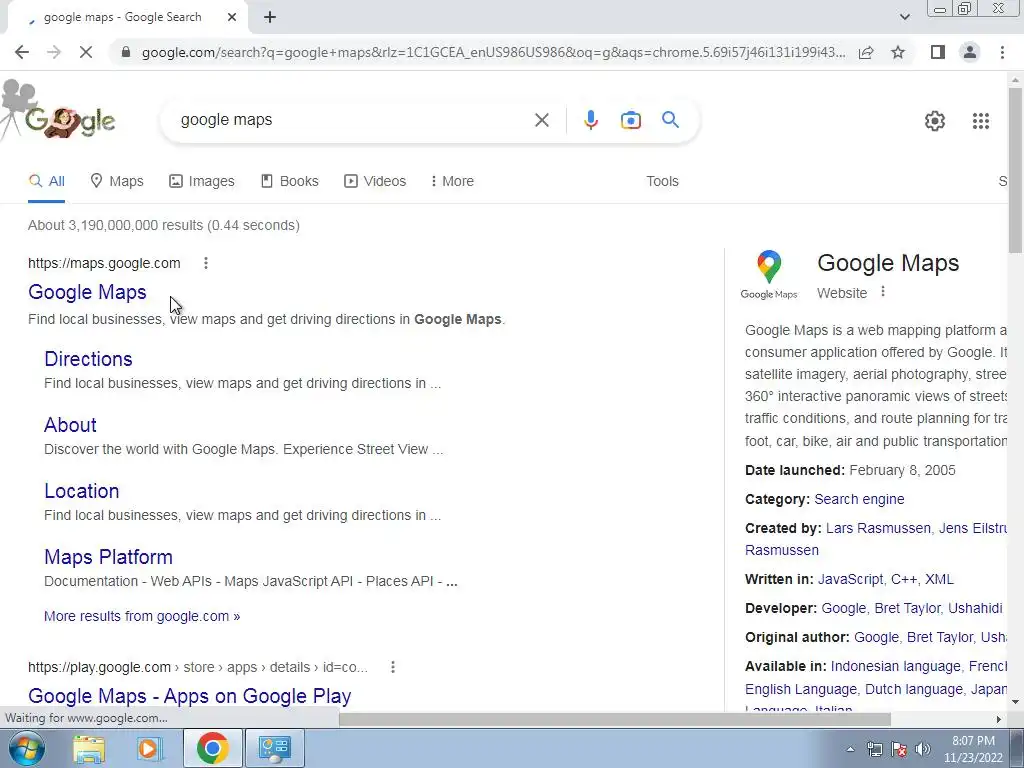Screen dimensions: 1024x768
Task: Click the Action Center flag tray icon
Action: [899, 749]
